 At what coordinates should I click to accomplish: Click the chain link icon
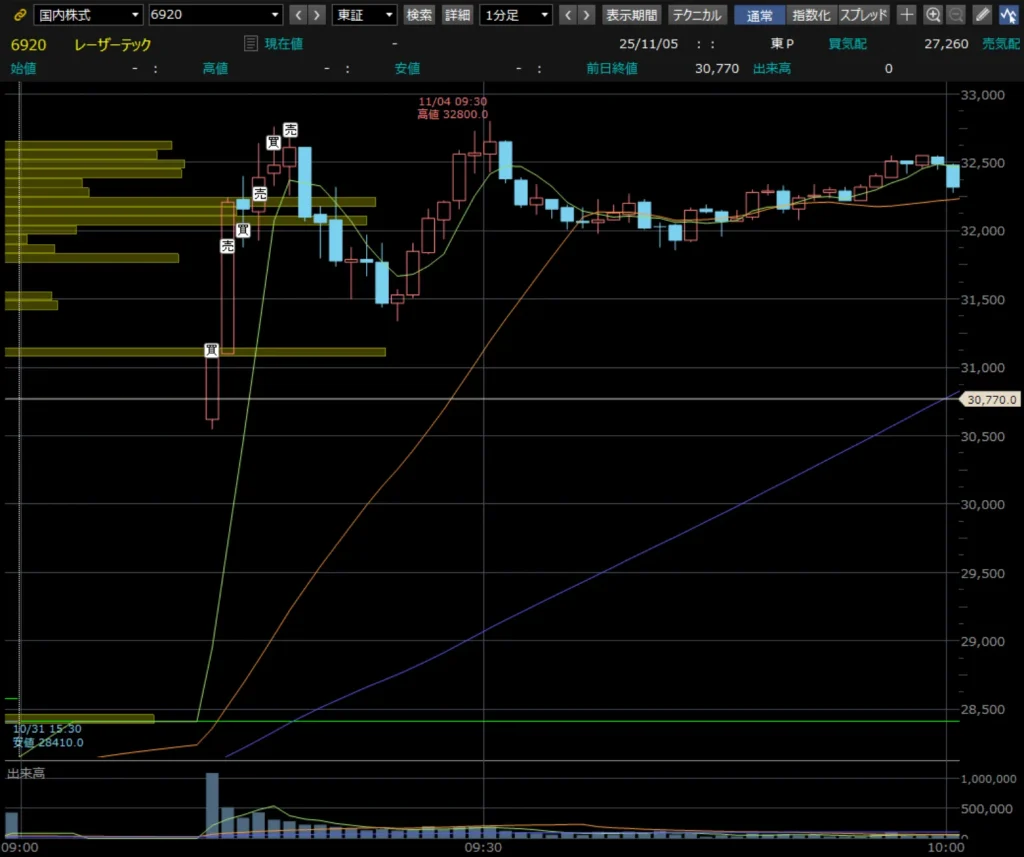tap(18, 15)
